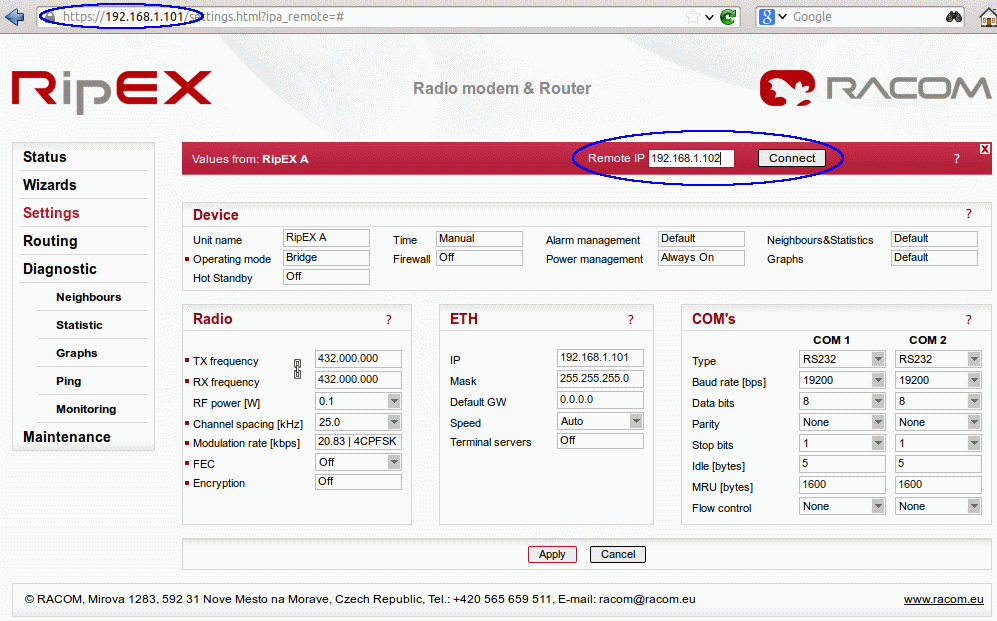
Task: Open the Google search engine icon menu
Action: point(772,17)
